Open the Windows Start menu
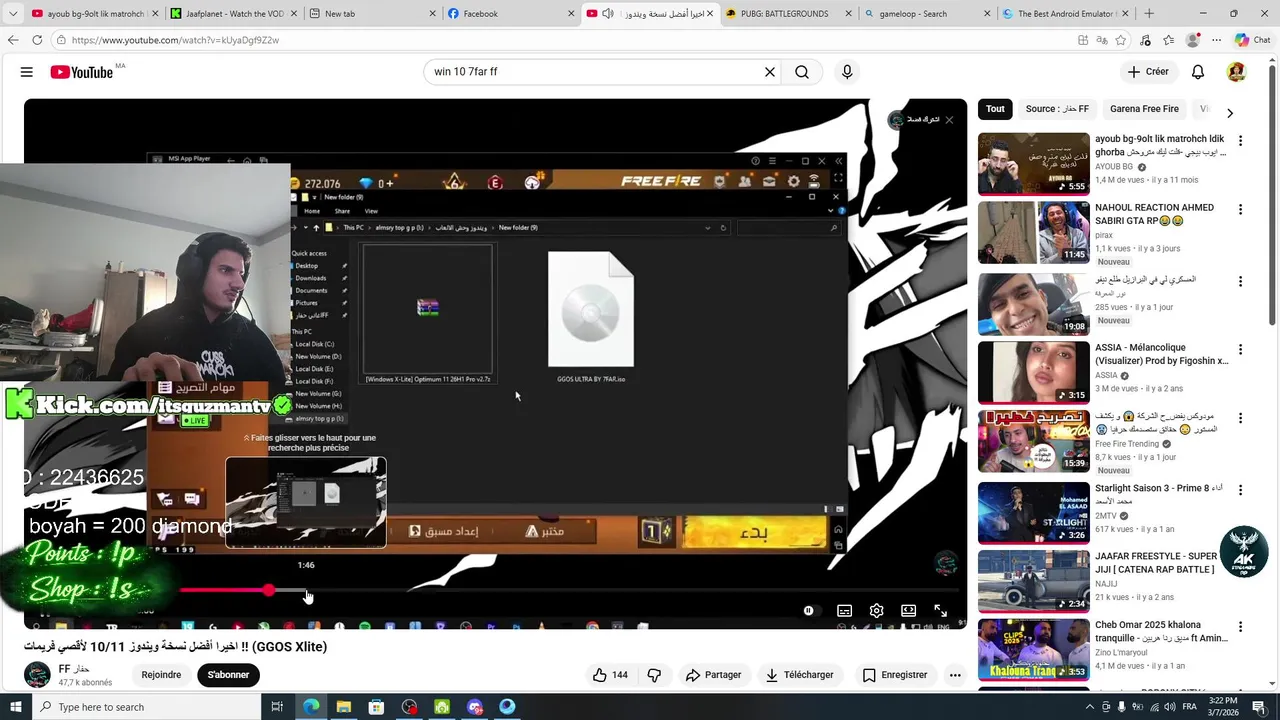This screenshot has height=720, width=1280. point(16,707)
